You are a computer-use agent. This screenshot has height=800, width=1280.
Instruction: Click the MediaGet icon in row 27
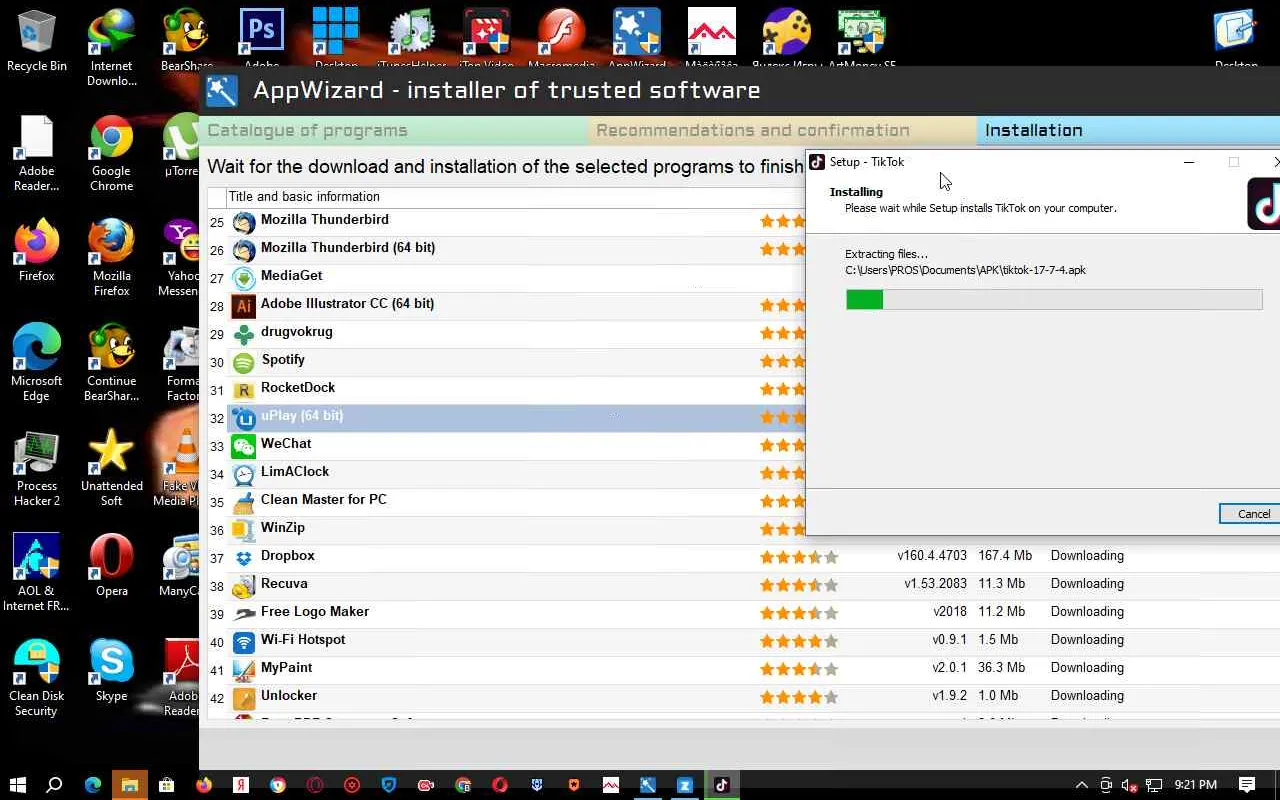(243, 278)
